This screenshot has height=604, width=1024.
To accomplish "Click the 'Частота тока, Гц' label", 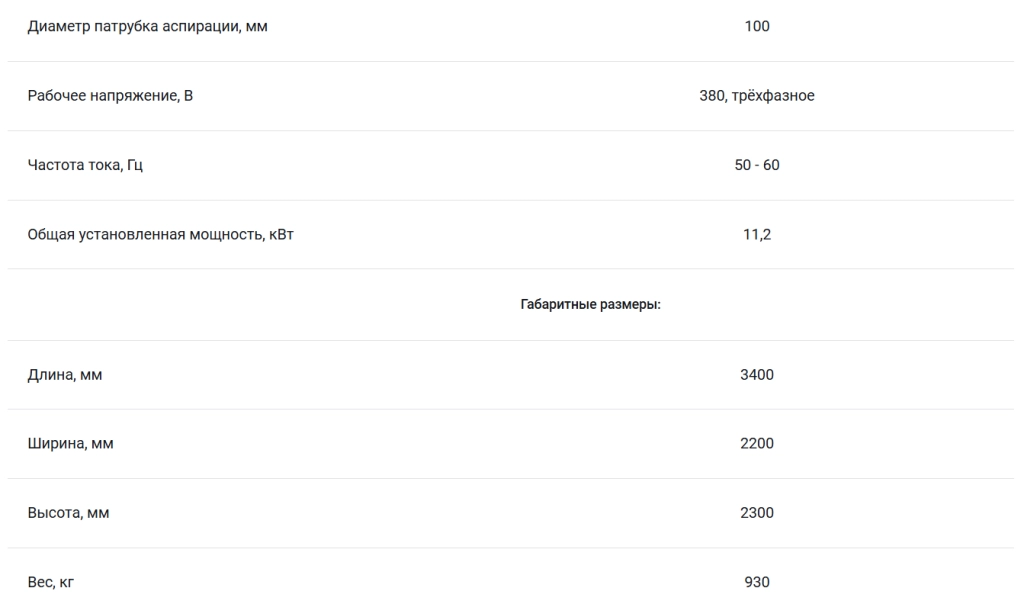I will click(x=85, y=165).
